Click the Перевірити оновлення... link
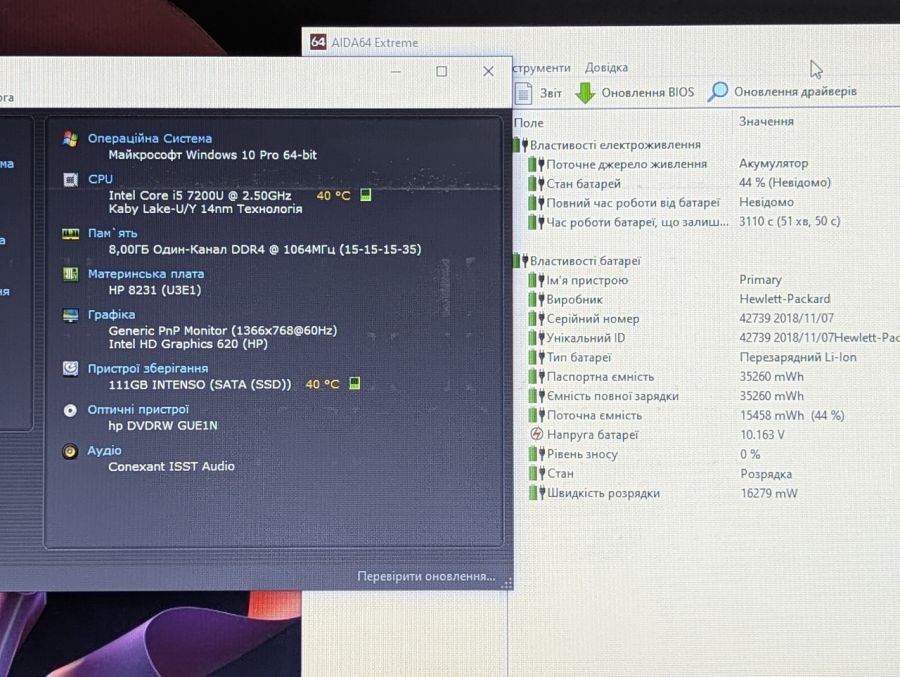Viewport: 900px width, 677px height. [x=426, y=576]
